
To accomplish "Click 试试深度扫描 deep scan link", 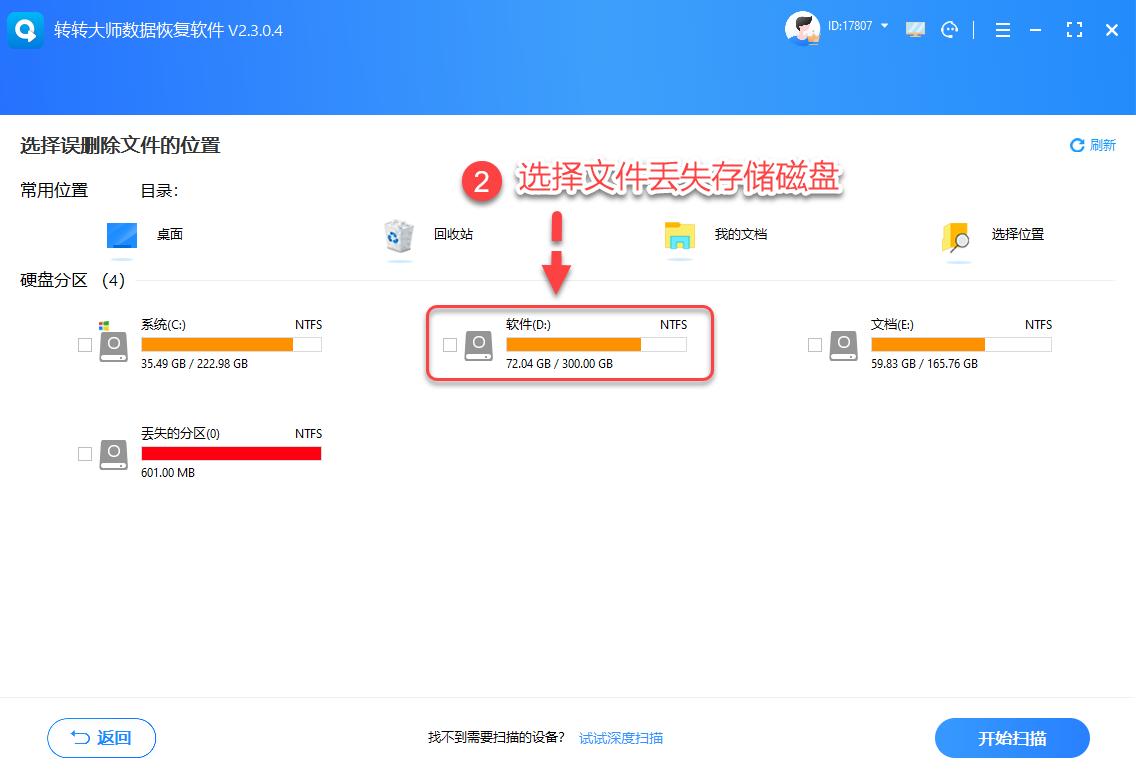I will tap(621, 738).
